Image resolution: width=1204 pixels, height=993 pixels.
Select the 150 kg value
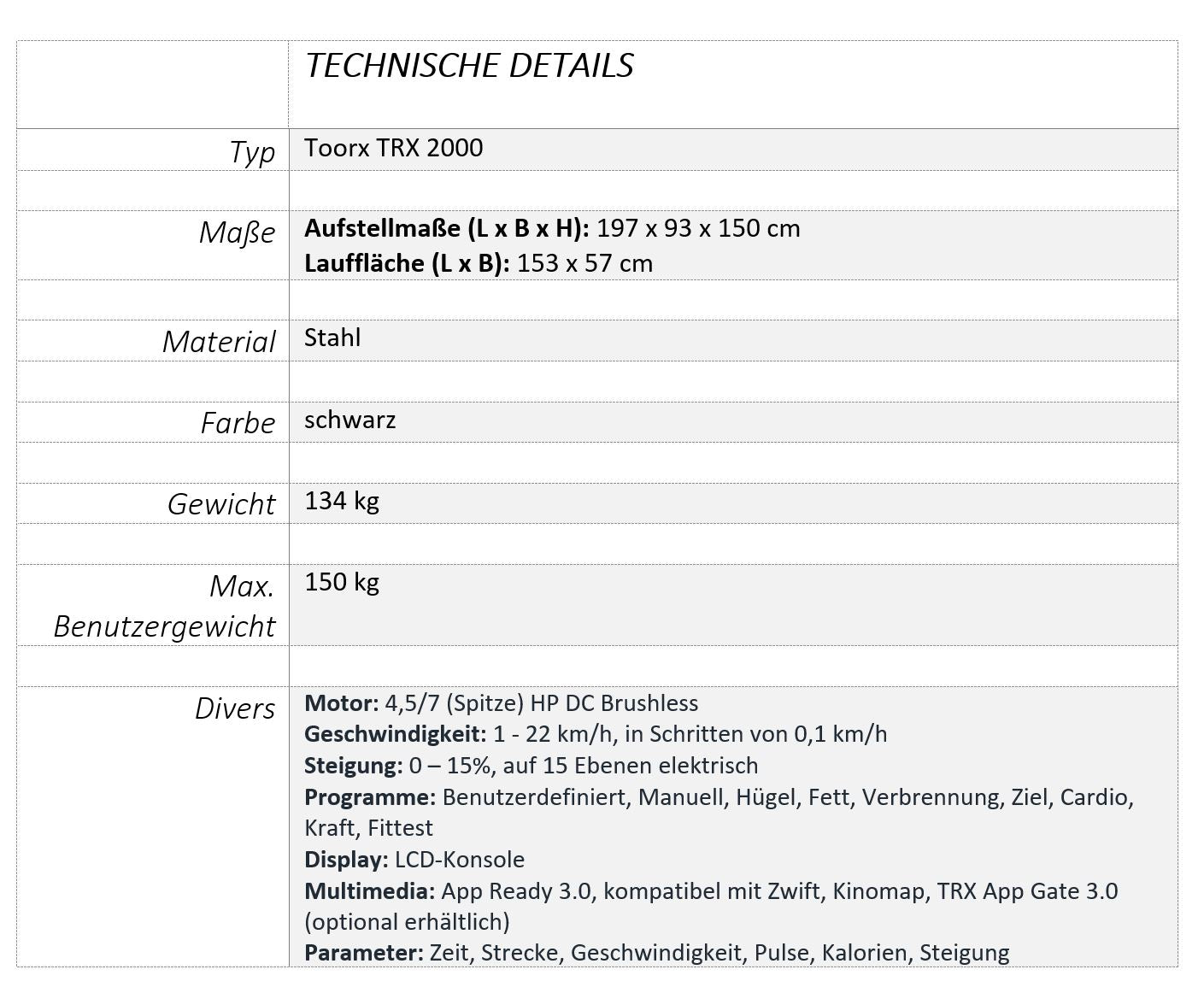tap(342, 582)
